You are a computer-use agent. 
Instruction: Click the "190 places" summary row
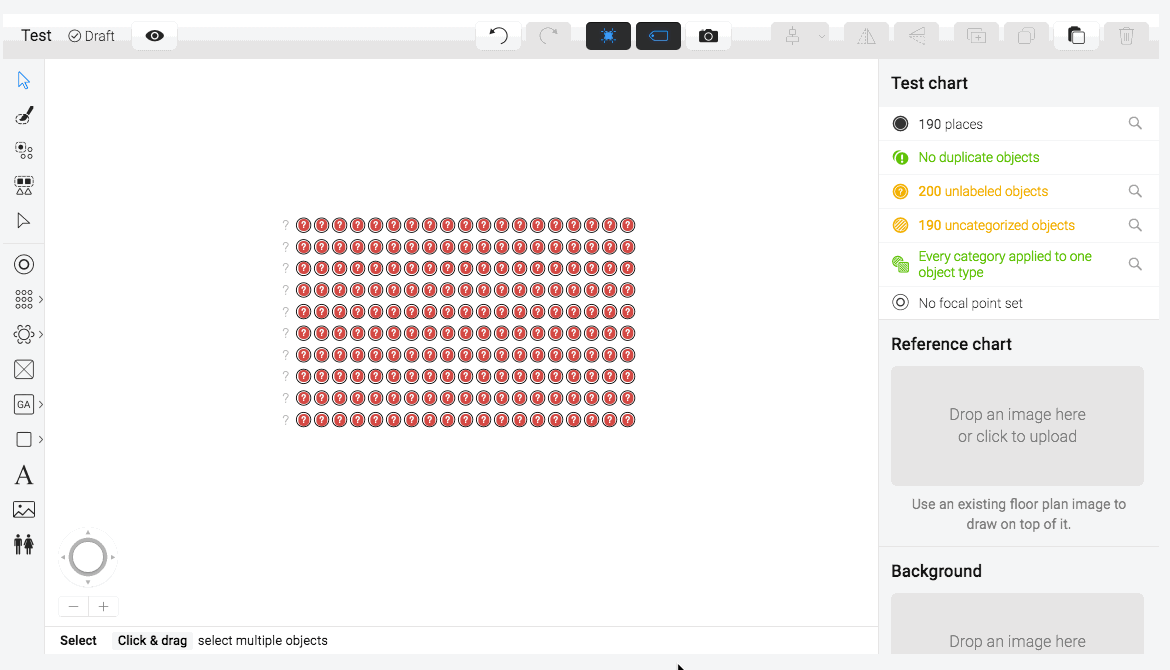(1019, 124)
